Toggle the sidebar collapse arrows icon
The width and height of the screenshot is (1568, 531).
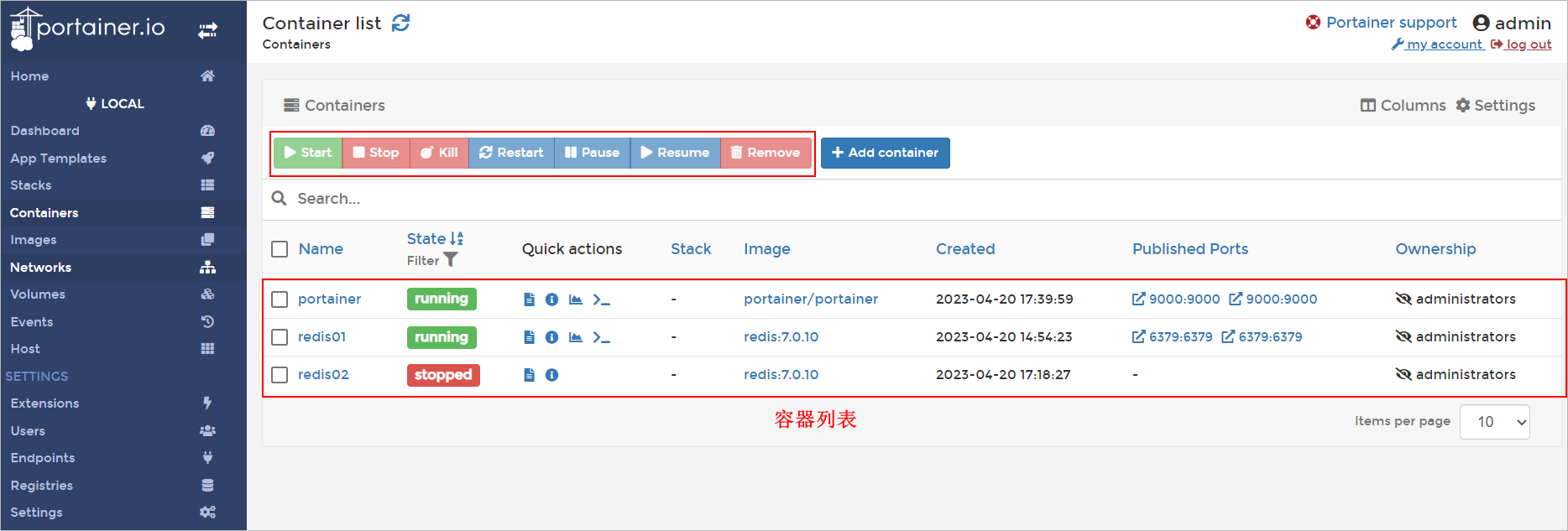(207, 31)
